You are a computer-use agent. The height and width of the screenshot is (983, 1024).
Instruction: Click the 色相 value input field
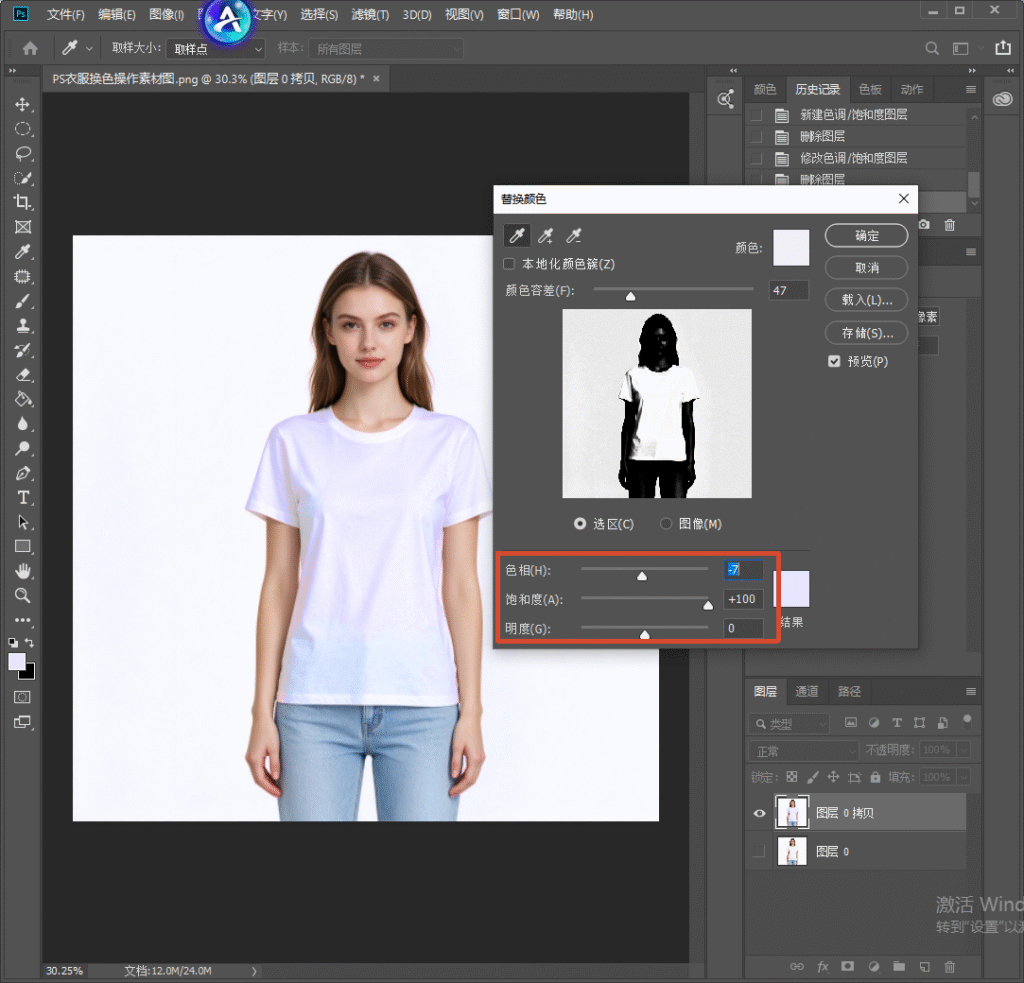pyautogui.click(x=743, y=570)
